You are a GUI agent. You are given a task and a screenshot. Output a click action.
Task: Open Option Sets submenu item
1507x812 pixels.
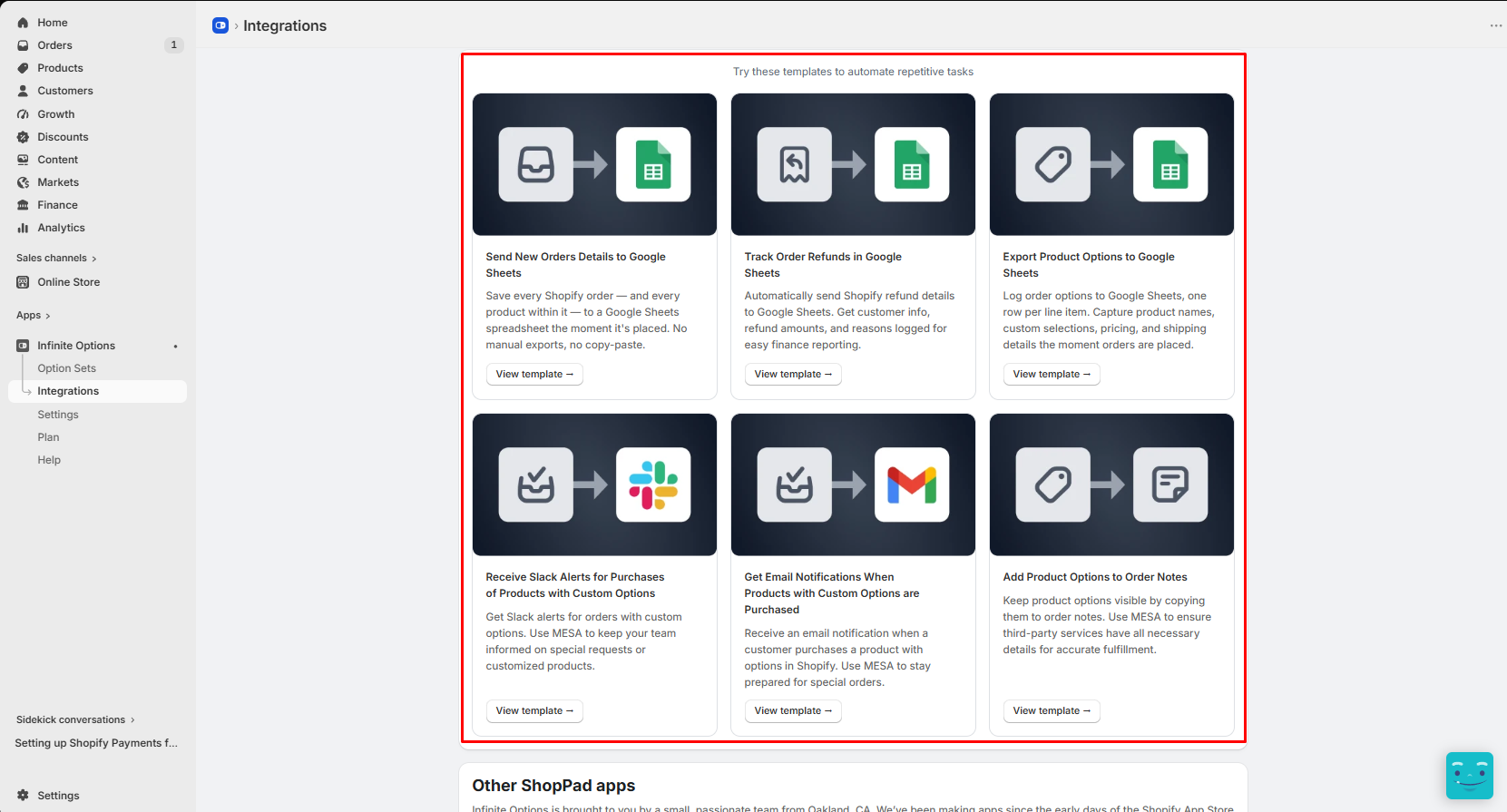[x=67, y=368]
